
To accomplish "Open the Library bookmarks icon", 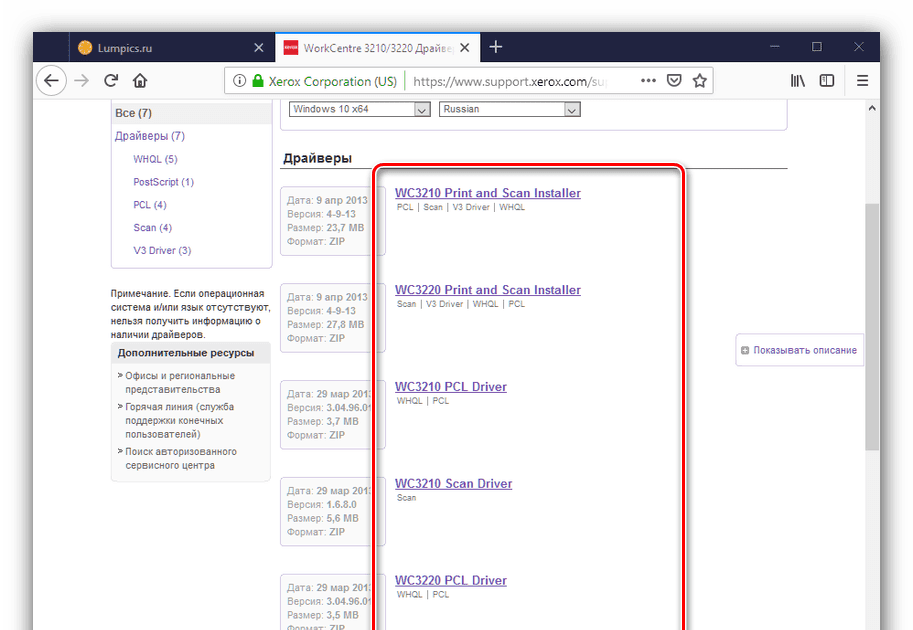I will [x=797, y=80].
